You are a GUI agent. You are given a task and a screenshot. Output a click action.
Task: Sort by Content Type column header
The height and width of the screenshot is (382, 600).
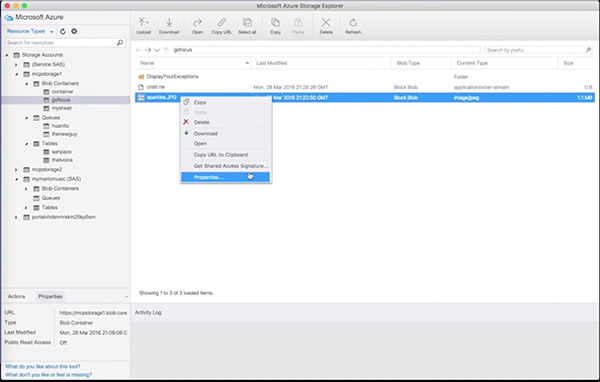[505, 63]
